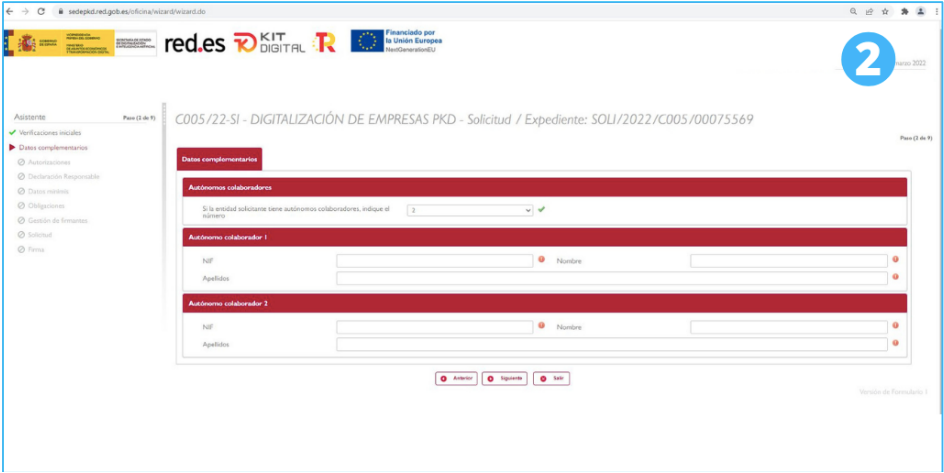Open the browser extensions puzzle icon
Viewport: 944px width, 473px height.
[904, 11]
